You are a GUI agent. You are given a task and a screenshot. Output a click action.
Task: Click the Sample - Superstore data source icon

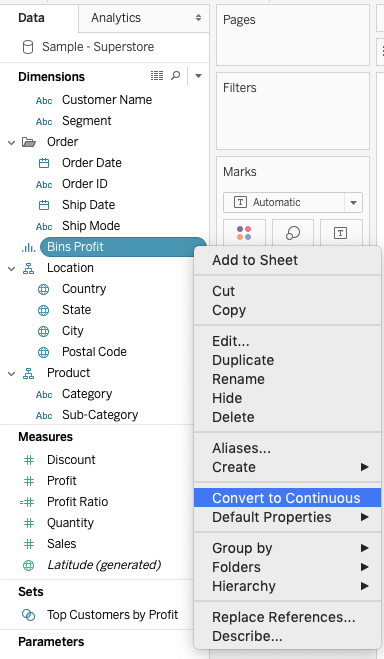(28, 47)
